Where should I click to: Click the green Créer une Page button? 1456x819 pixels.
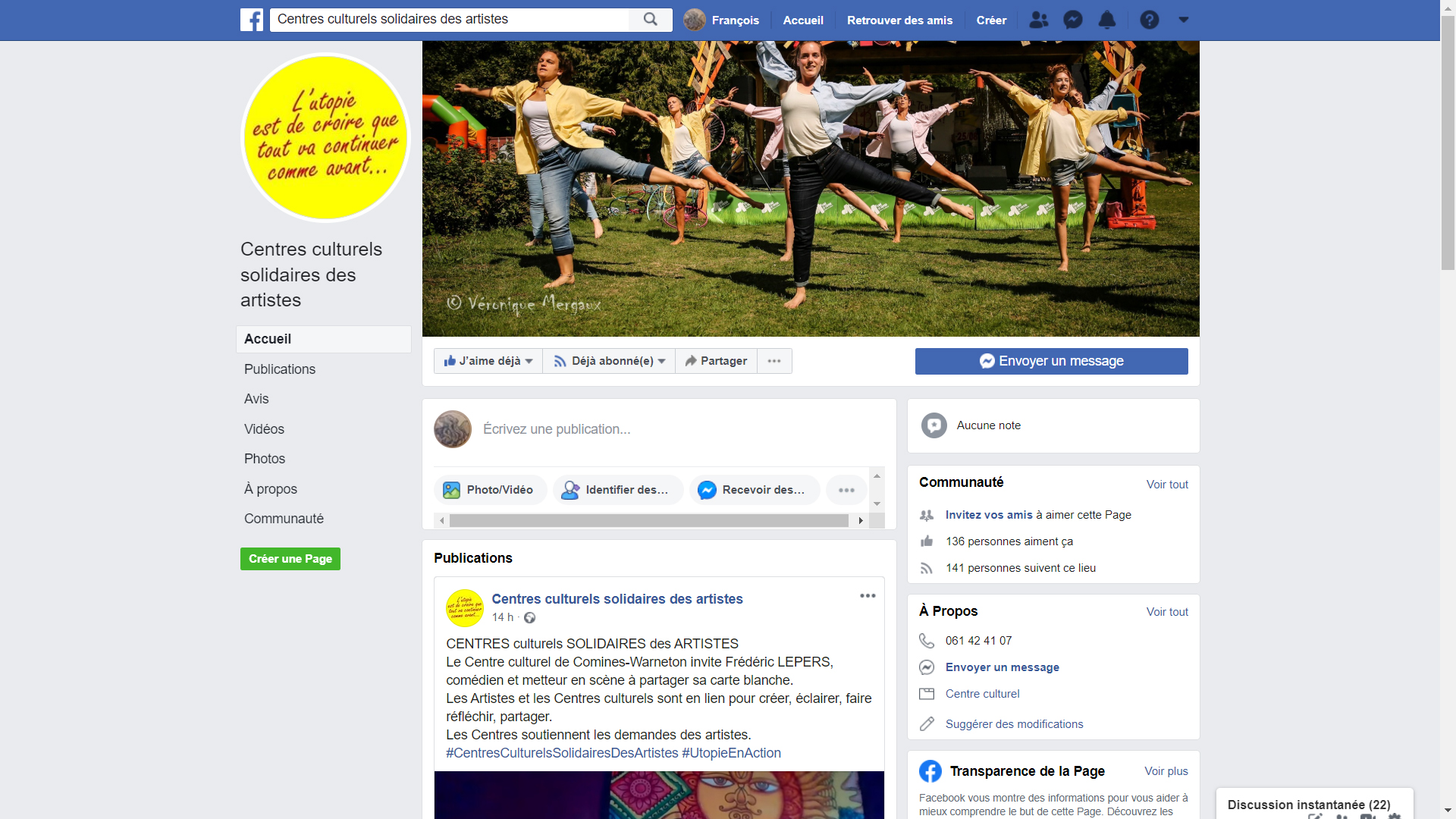290,559
